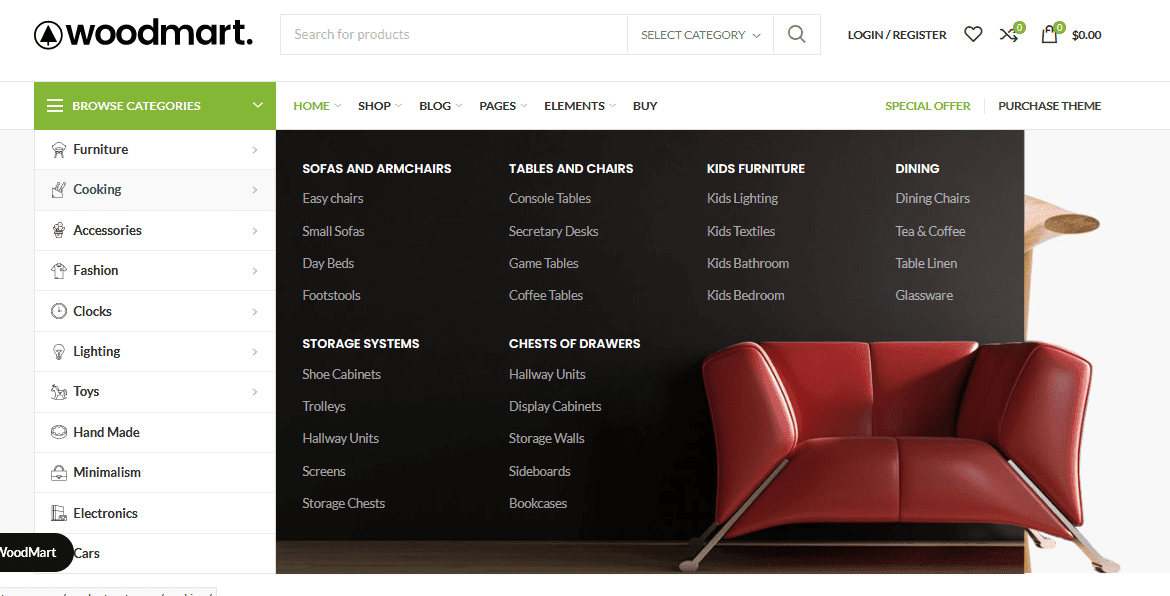Click the Toys rocking horse icon

58,392
